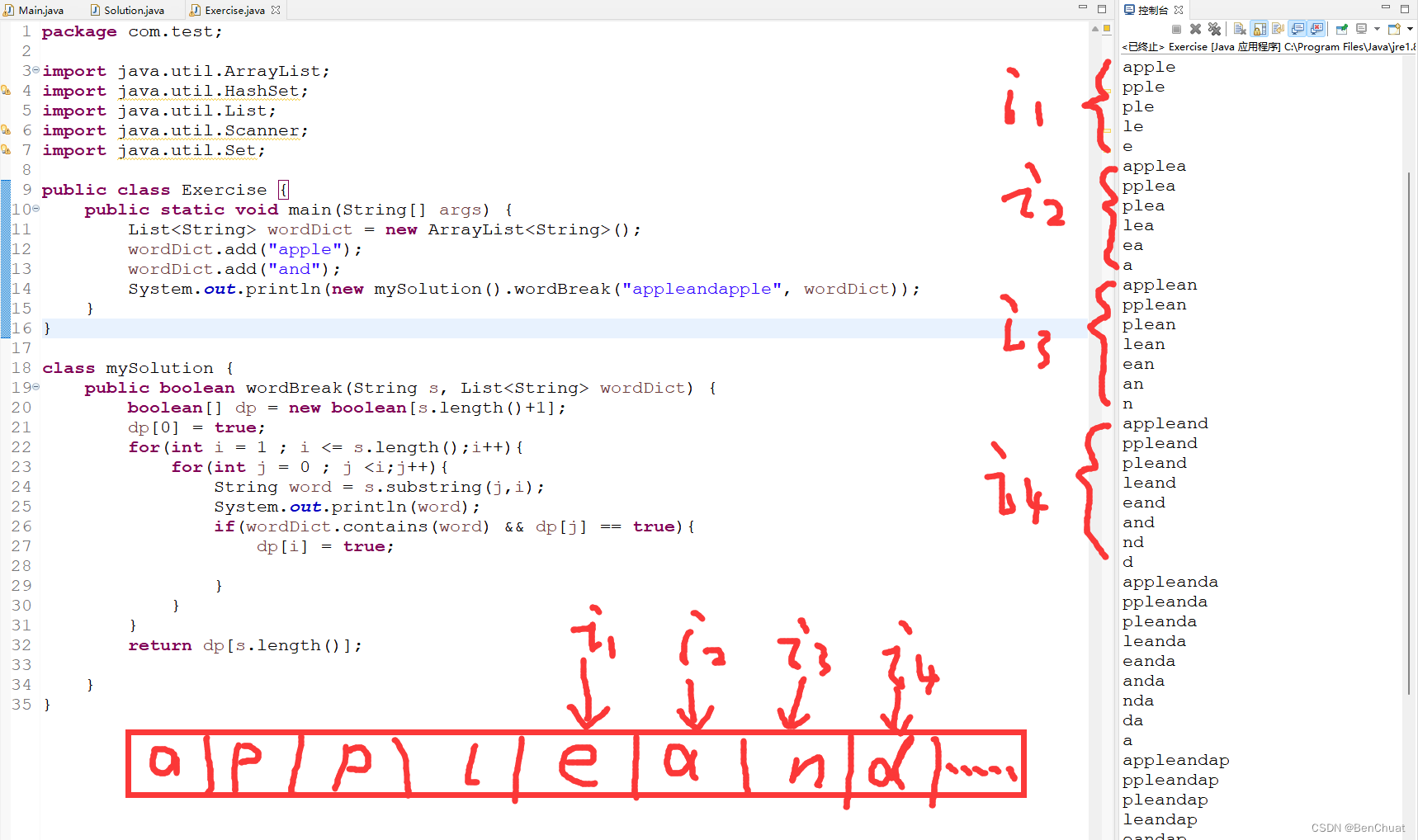1418x840 pixels.
Task: Toggle Scroll Lock in the Console view
Action: pos(1258,28)
